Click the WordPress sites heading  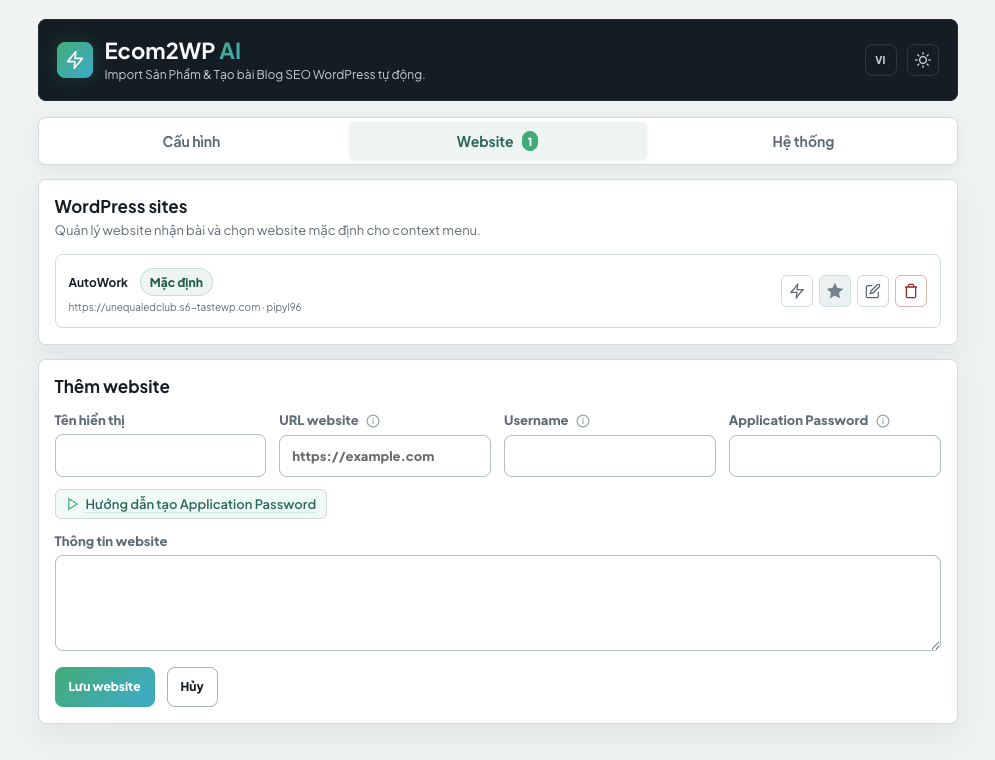point(121,207)
